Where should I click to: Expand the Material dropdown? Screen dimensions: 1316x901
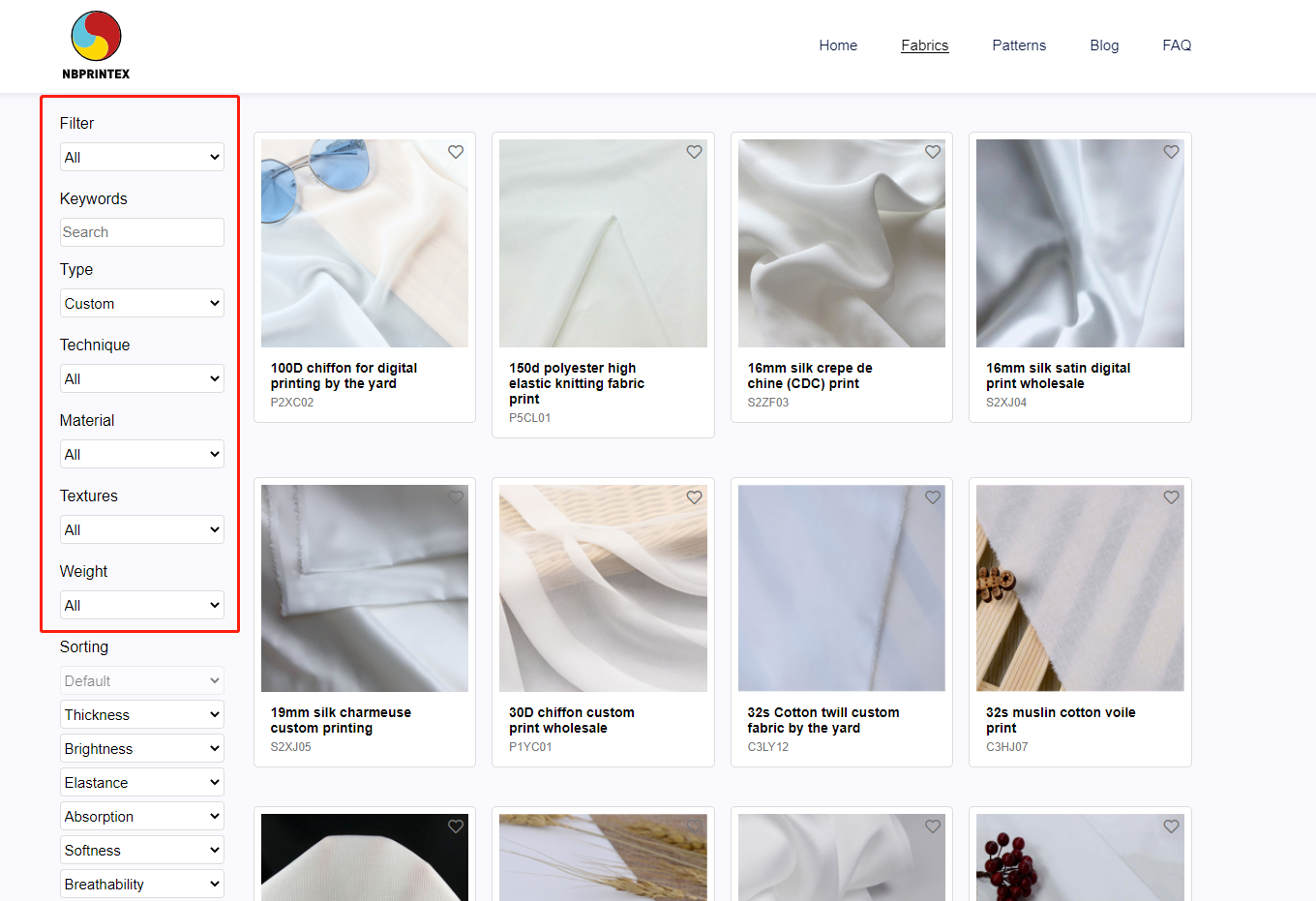[x=142, y=454]
